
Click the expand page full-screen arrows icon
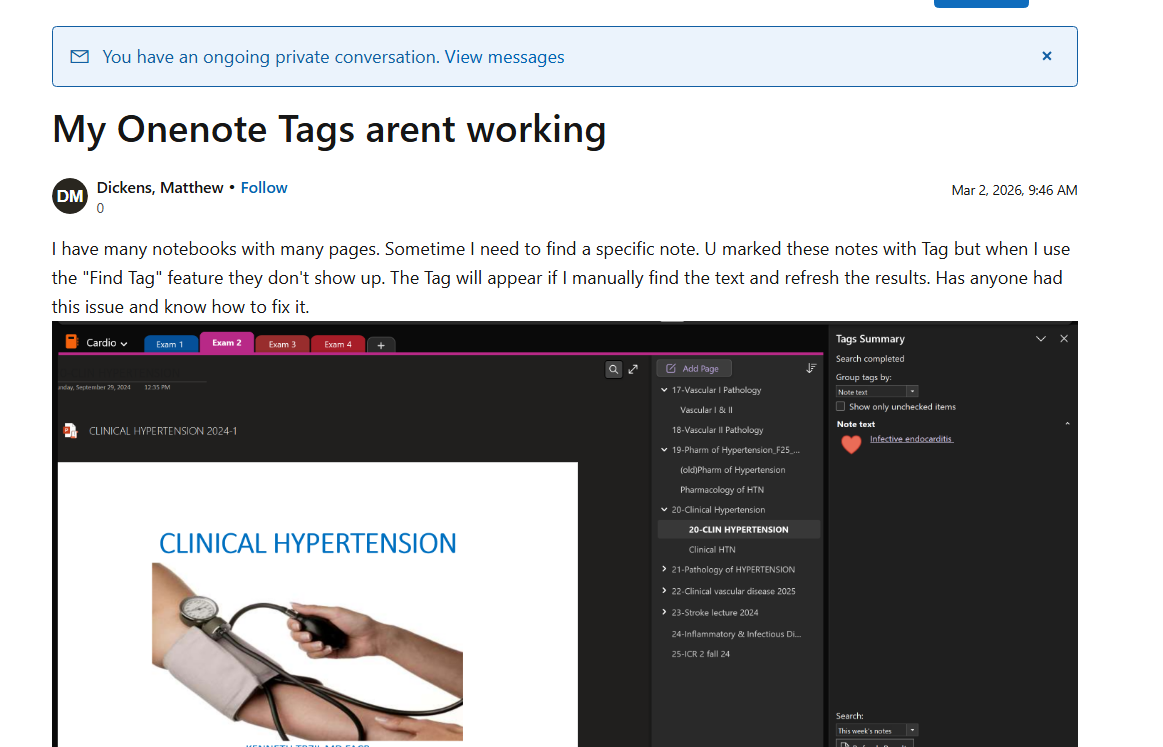click(633, 369)
